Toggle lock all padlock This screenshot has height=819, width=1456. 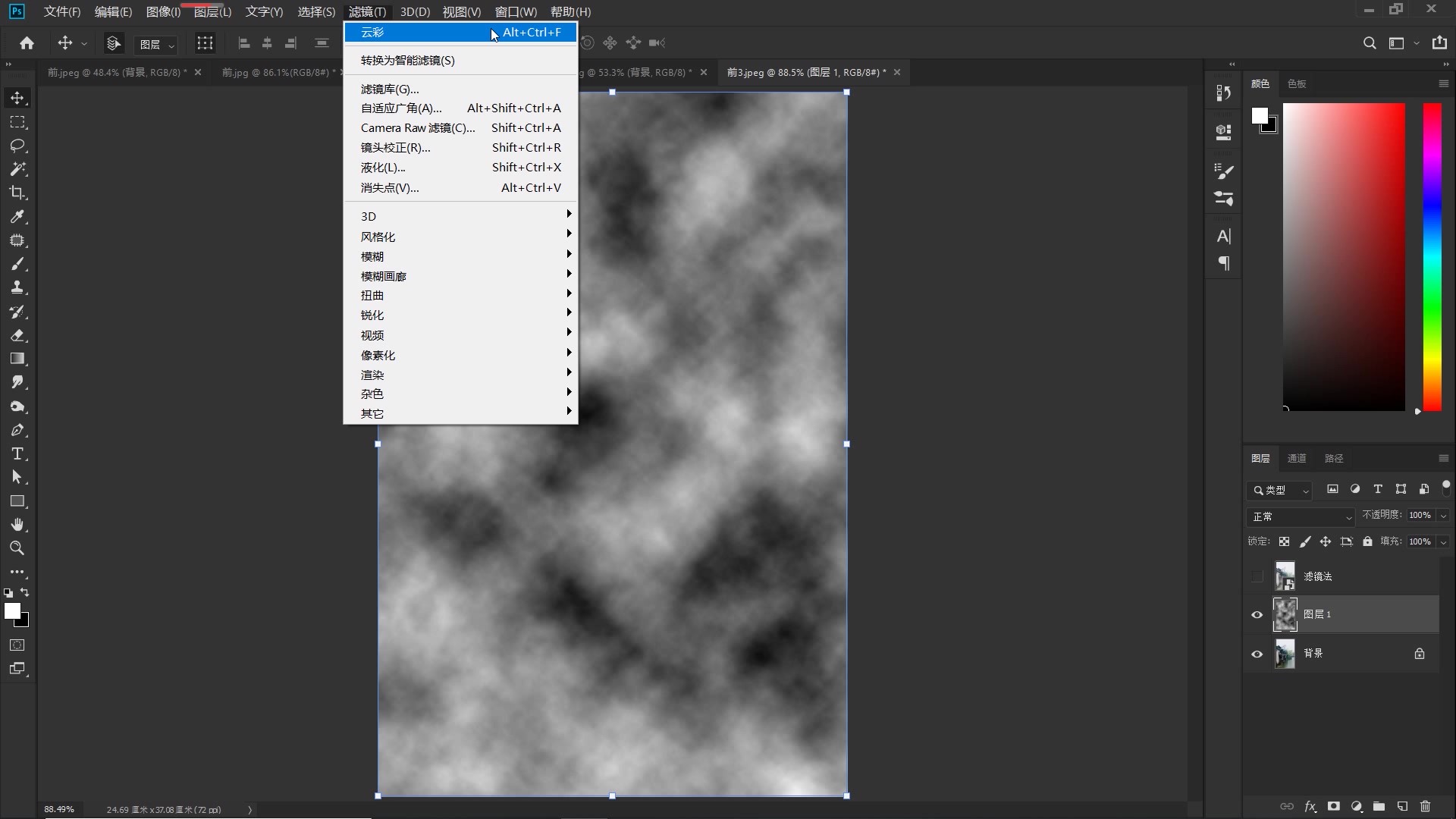click(x=1367, y=541)
